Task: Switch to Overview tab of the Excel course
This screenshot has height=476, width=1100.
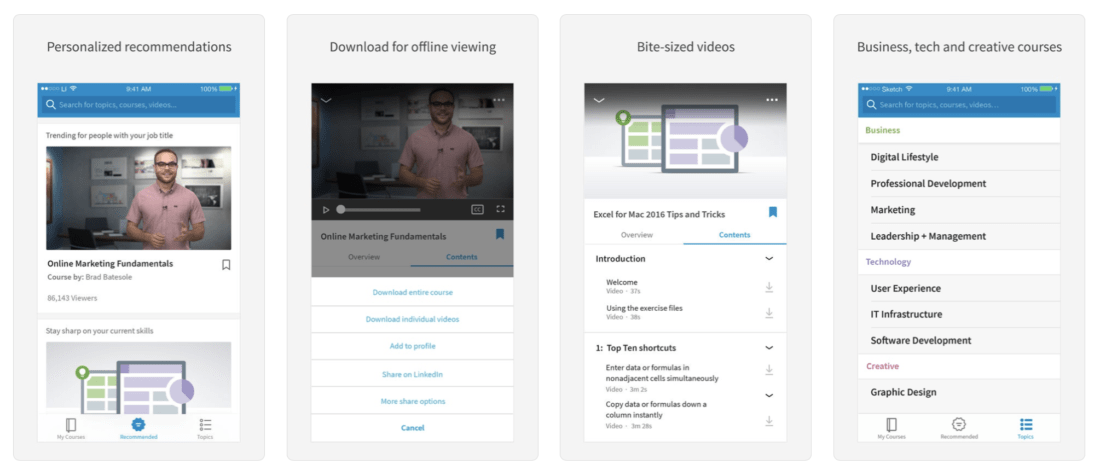Action: coord(636,235)
